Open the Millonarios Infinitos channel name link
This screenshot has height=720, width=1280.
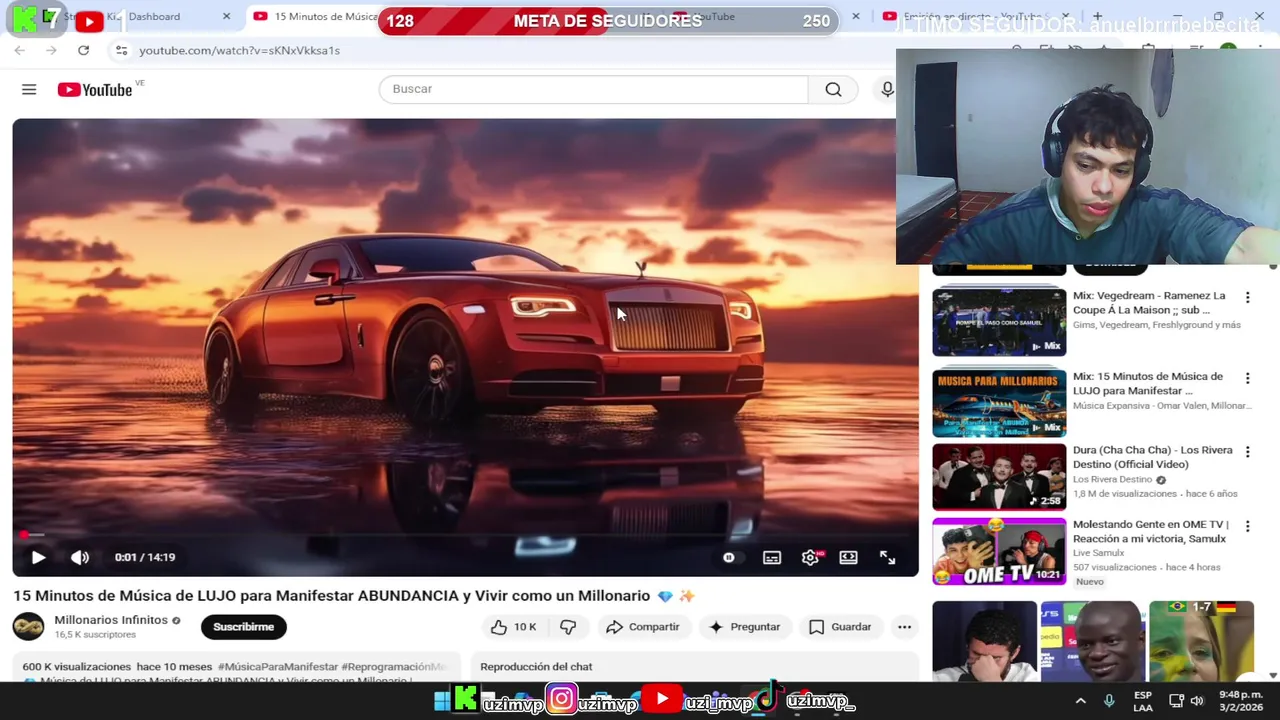point(111,620)
